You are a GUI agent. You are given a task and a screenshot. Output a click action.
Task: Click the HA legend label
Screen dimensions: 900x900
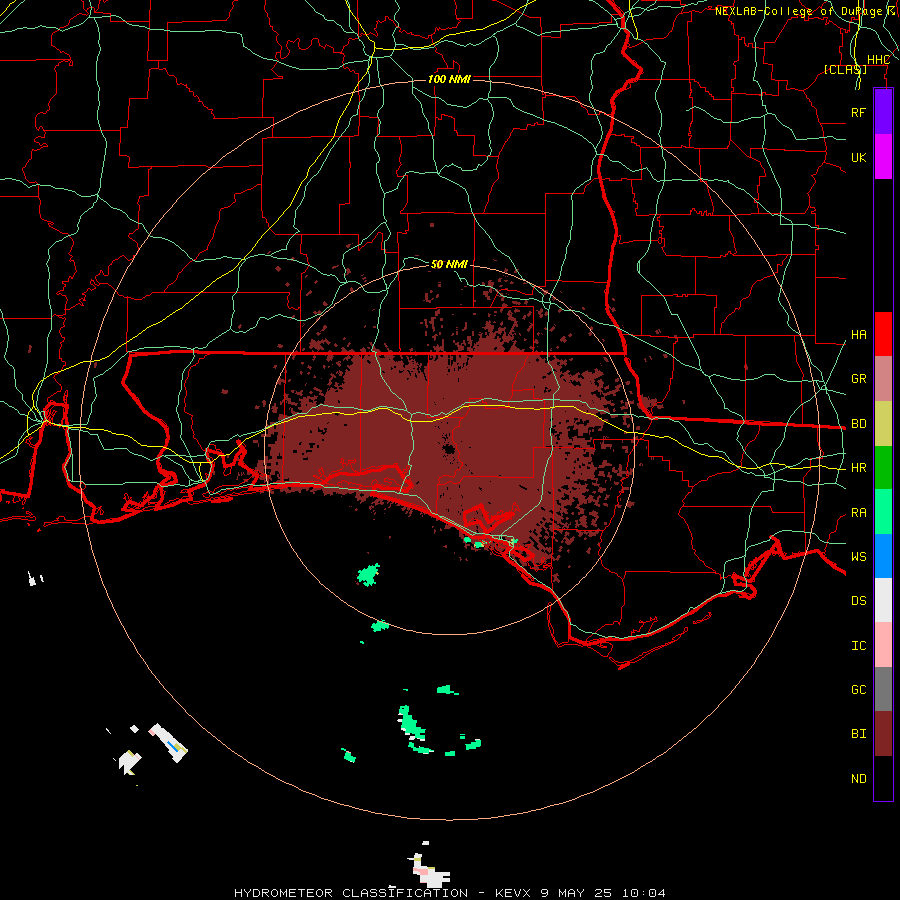coord(858,335)
